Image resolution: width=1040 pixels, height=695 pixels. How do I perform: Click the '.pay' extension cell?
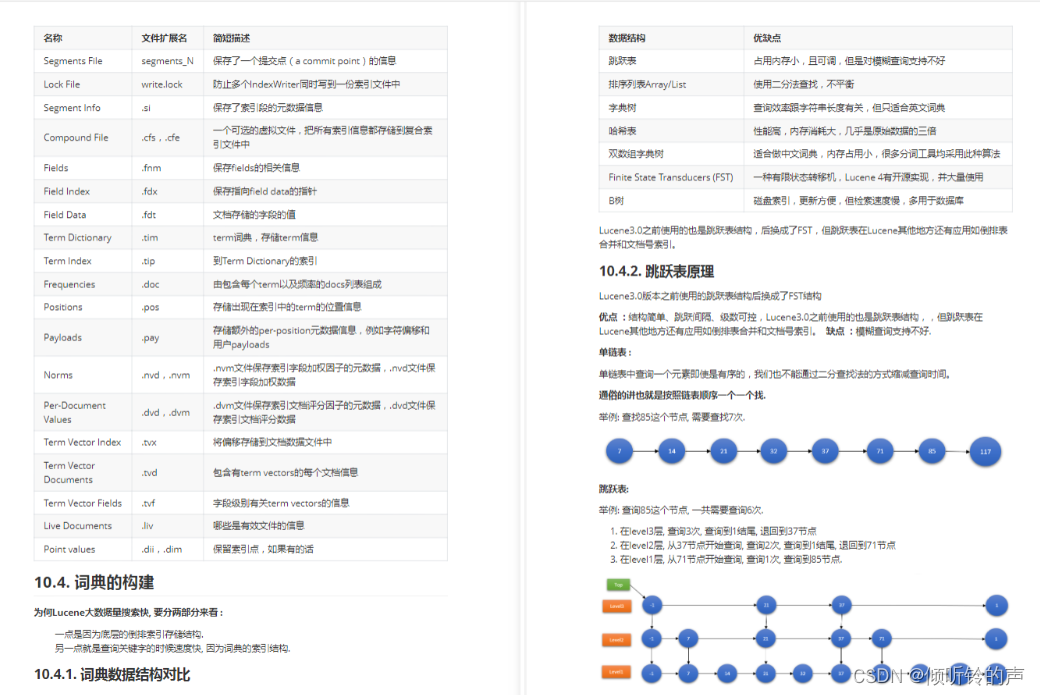[167, 338]
